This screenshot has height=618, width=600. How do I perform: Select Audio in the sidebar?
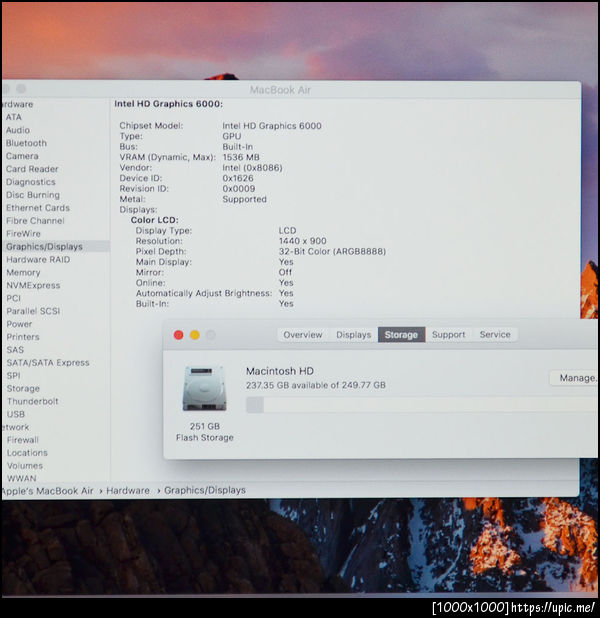(18, 130)
